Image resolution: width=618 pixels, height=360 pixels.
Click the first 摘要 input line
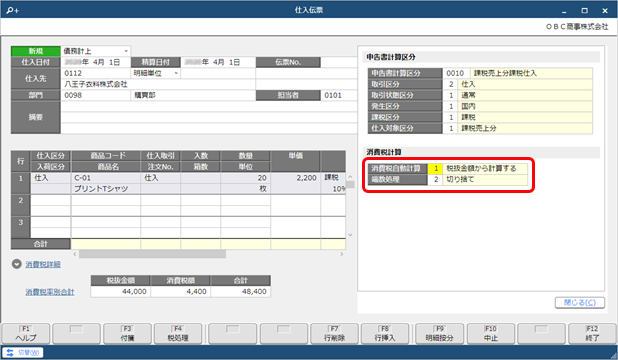[x=209, y=106]
